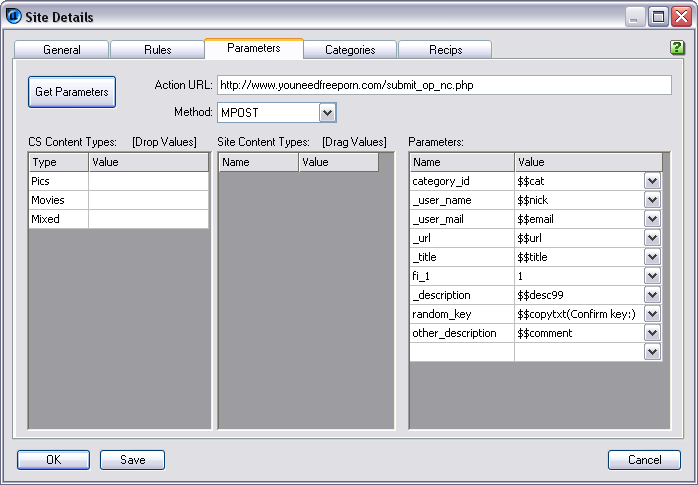Click the green help question mark icon
This screenshot has width=698, height=485.
click(x=677, y=47)
